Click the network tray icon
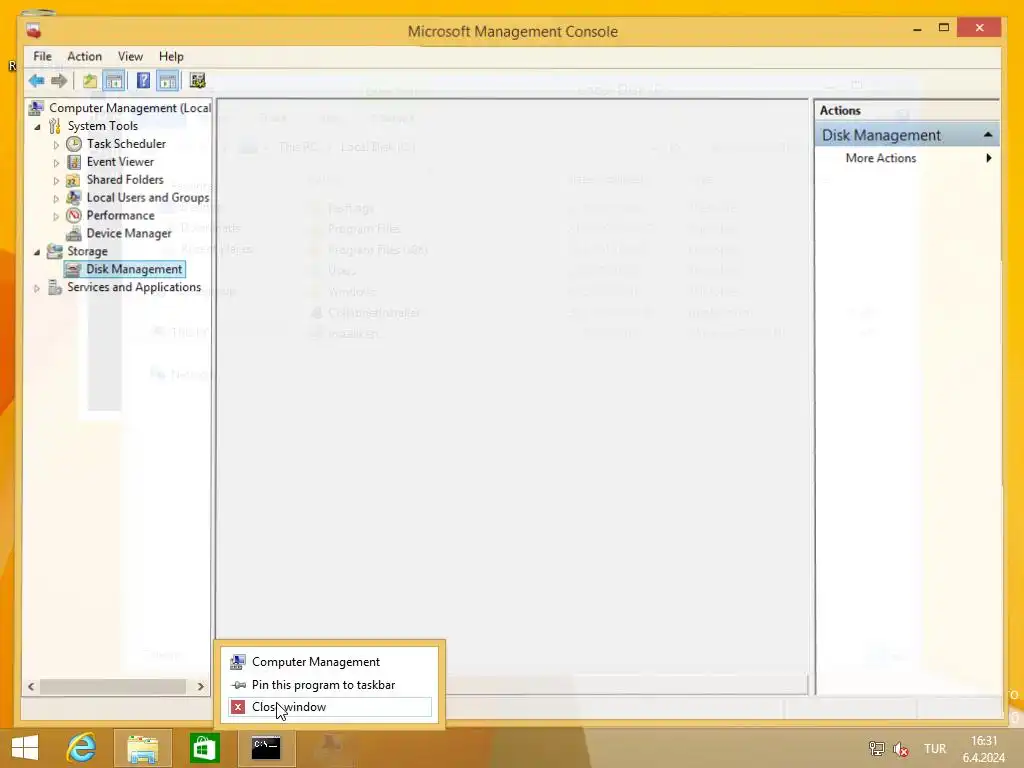The width and height of the screenshot is (1024, 768). [x=876, y=748]
